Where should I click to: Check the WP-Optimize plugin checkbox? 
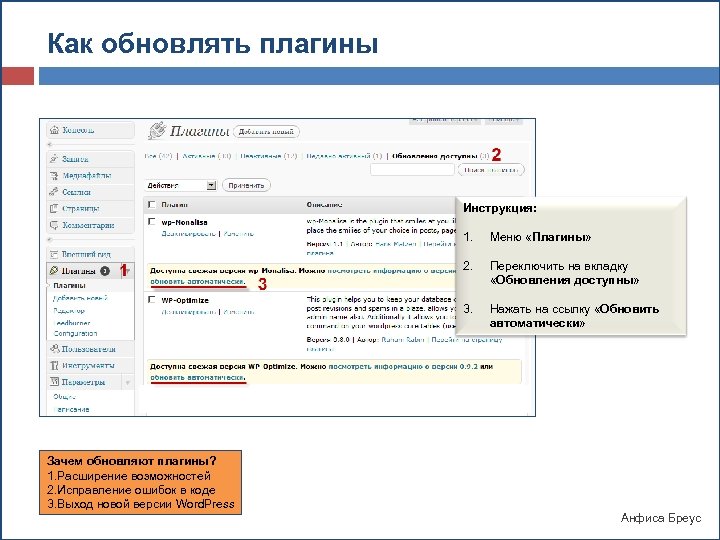click(x=152, y=300)
